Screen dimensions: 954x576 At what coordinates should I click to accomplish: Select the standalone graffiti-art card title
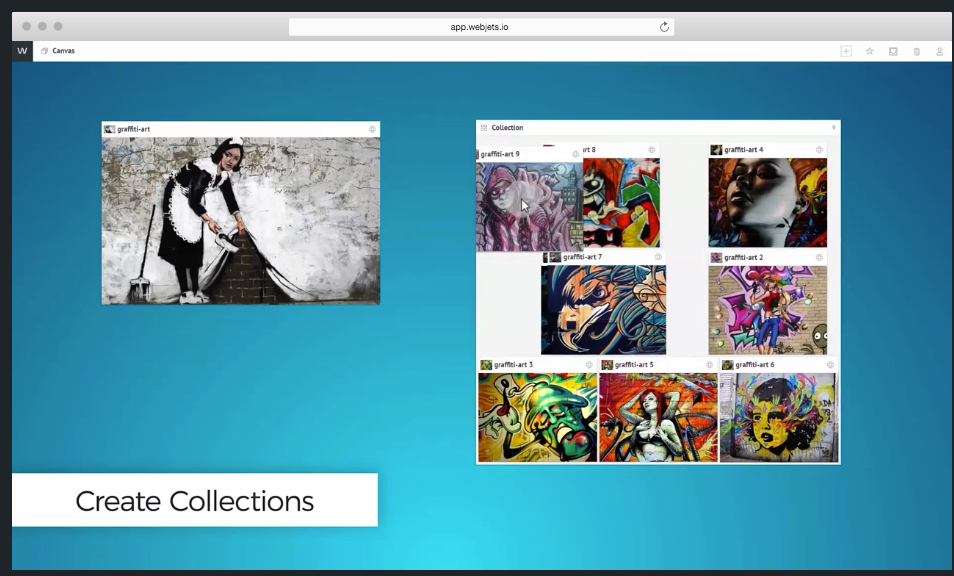(x=133, y=129)
